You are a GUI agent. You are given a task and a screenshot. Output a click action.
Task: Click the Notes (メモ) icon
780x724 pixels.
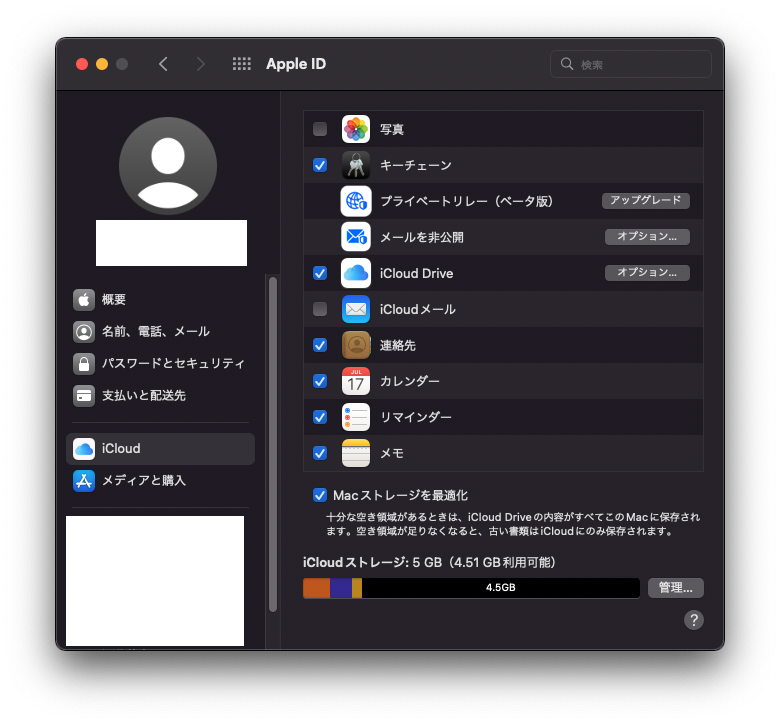coord(356,453)
